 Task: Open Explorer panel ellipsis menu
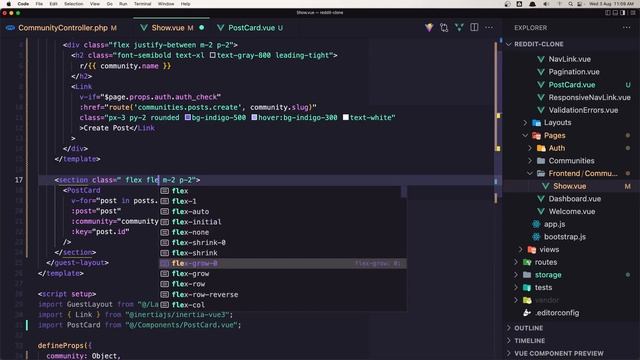coord(627,27)
